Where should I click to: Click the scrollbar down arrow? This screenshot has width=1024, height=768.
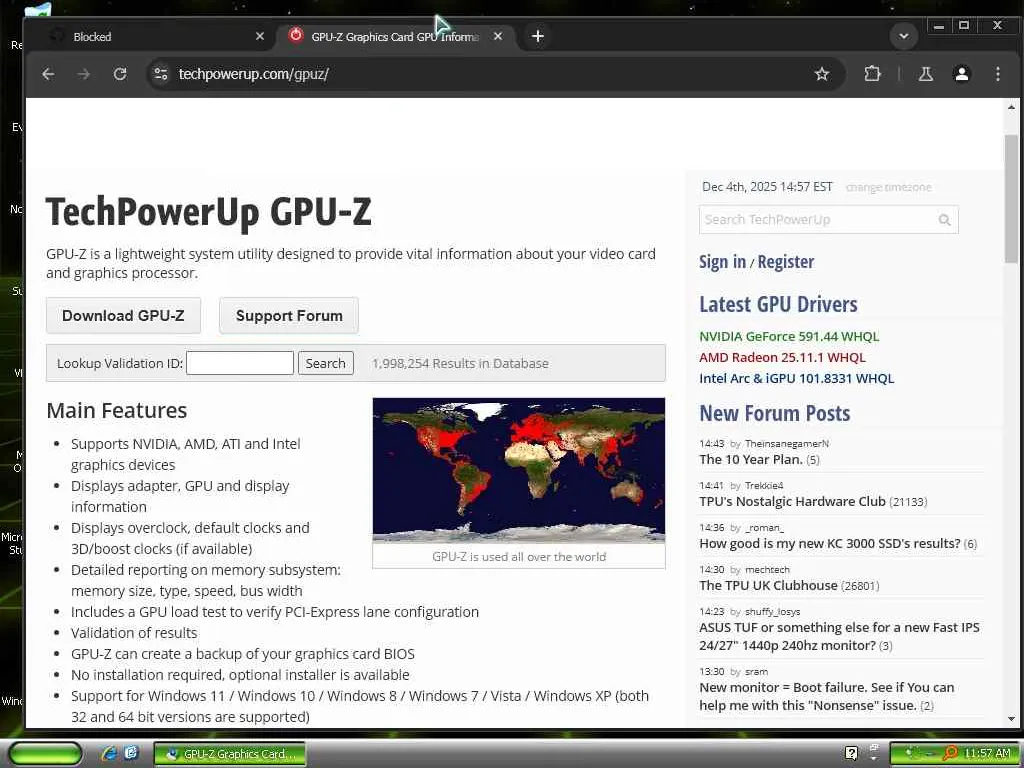pos(1011,719)
